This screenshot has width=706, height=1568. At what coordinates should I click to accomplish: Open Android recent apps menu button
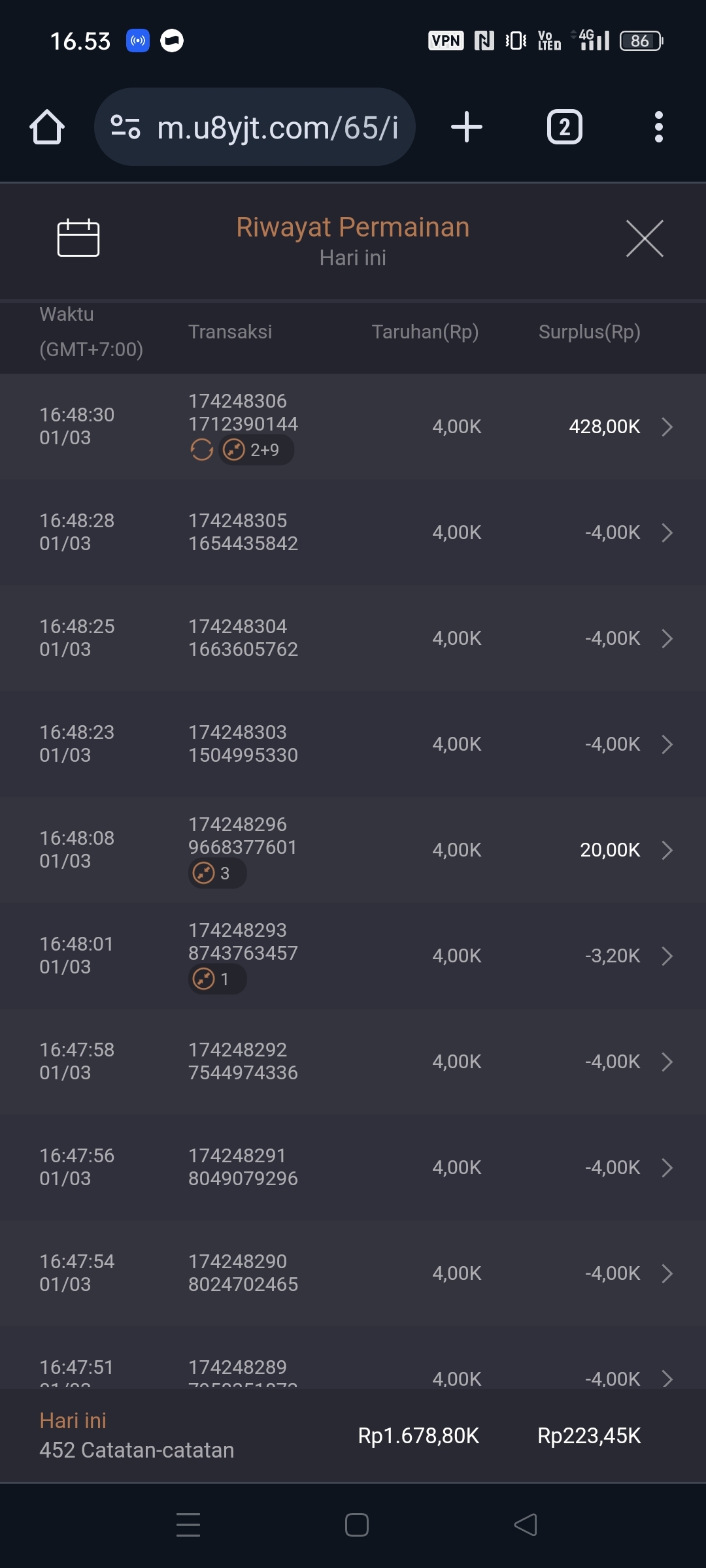click(x=188, y=1525)
